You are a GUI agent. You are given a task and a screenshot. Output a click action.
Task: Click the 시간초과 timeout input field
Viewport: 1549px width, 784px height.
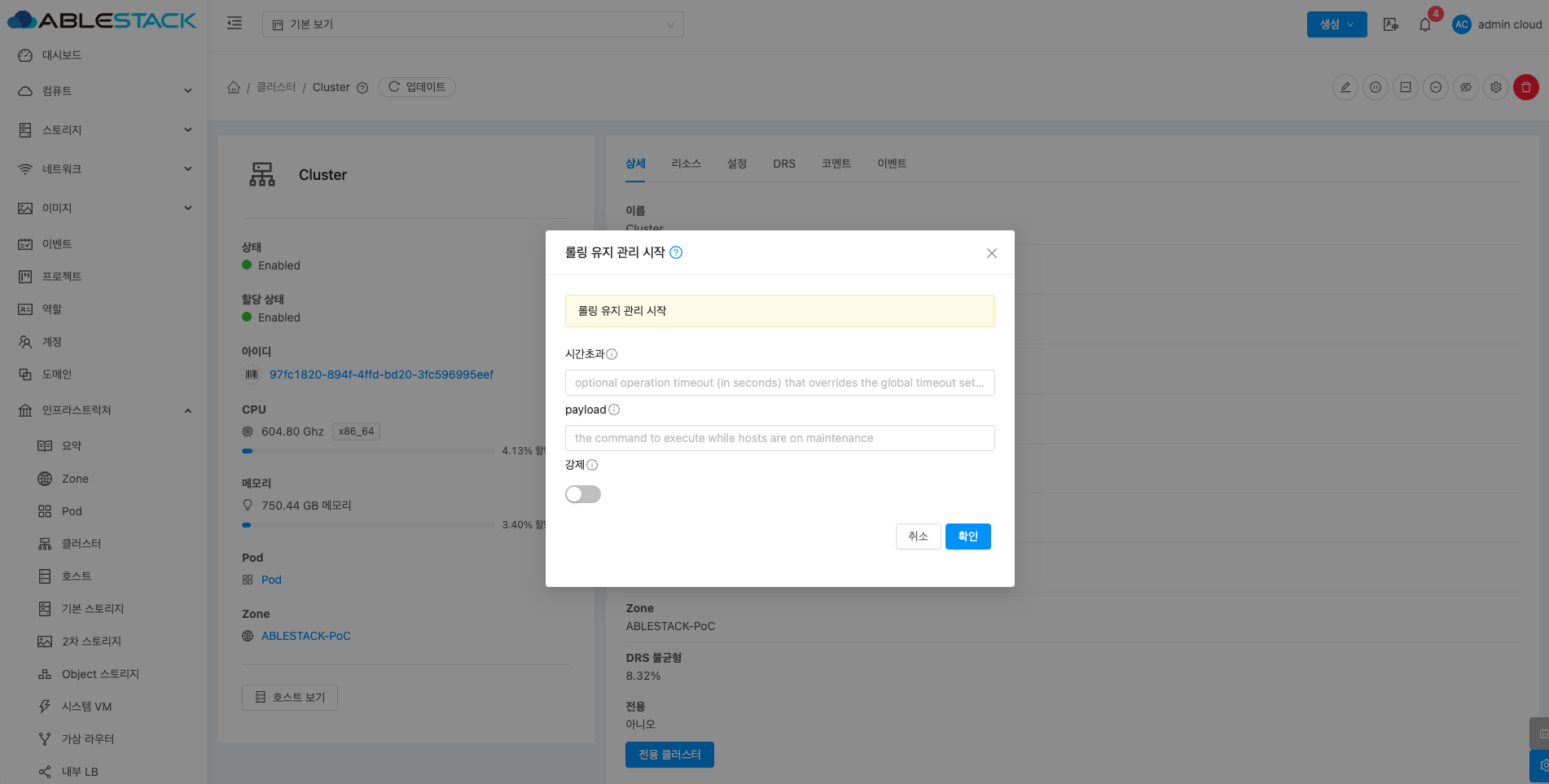[779, 383]
